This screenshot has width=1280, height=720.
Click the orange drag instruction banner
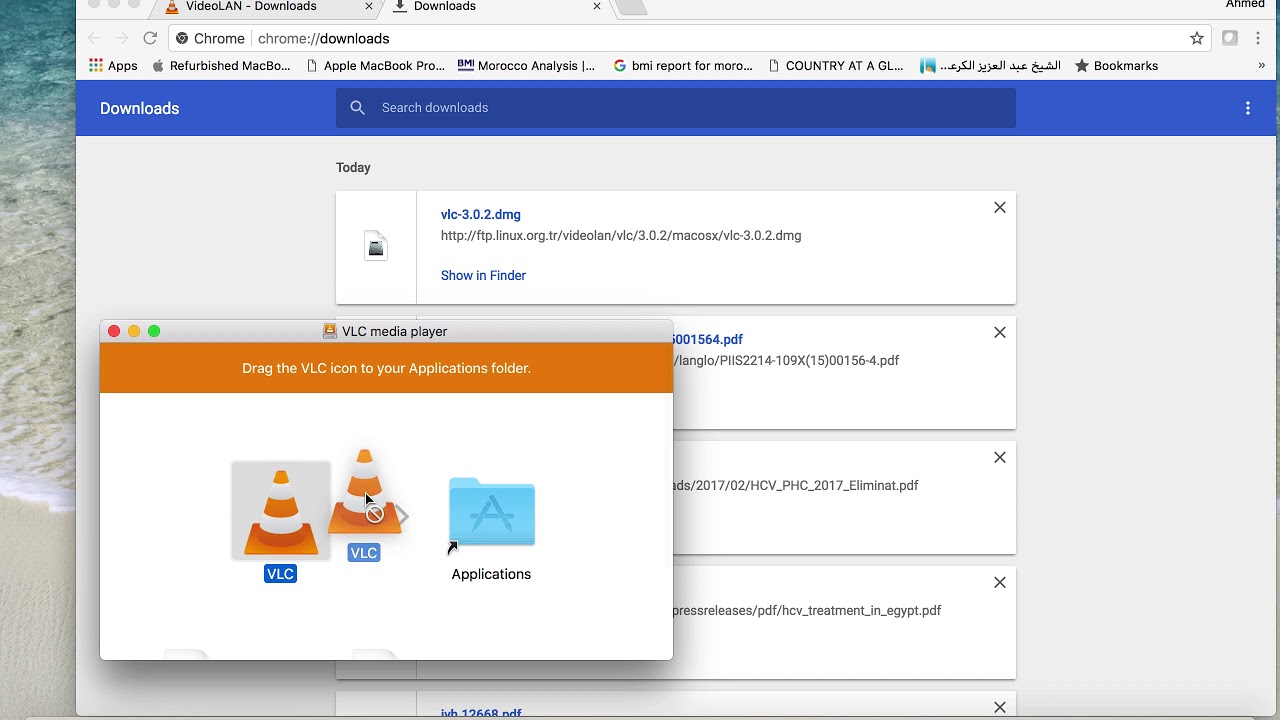pos(386,368)
